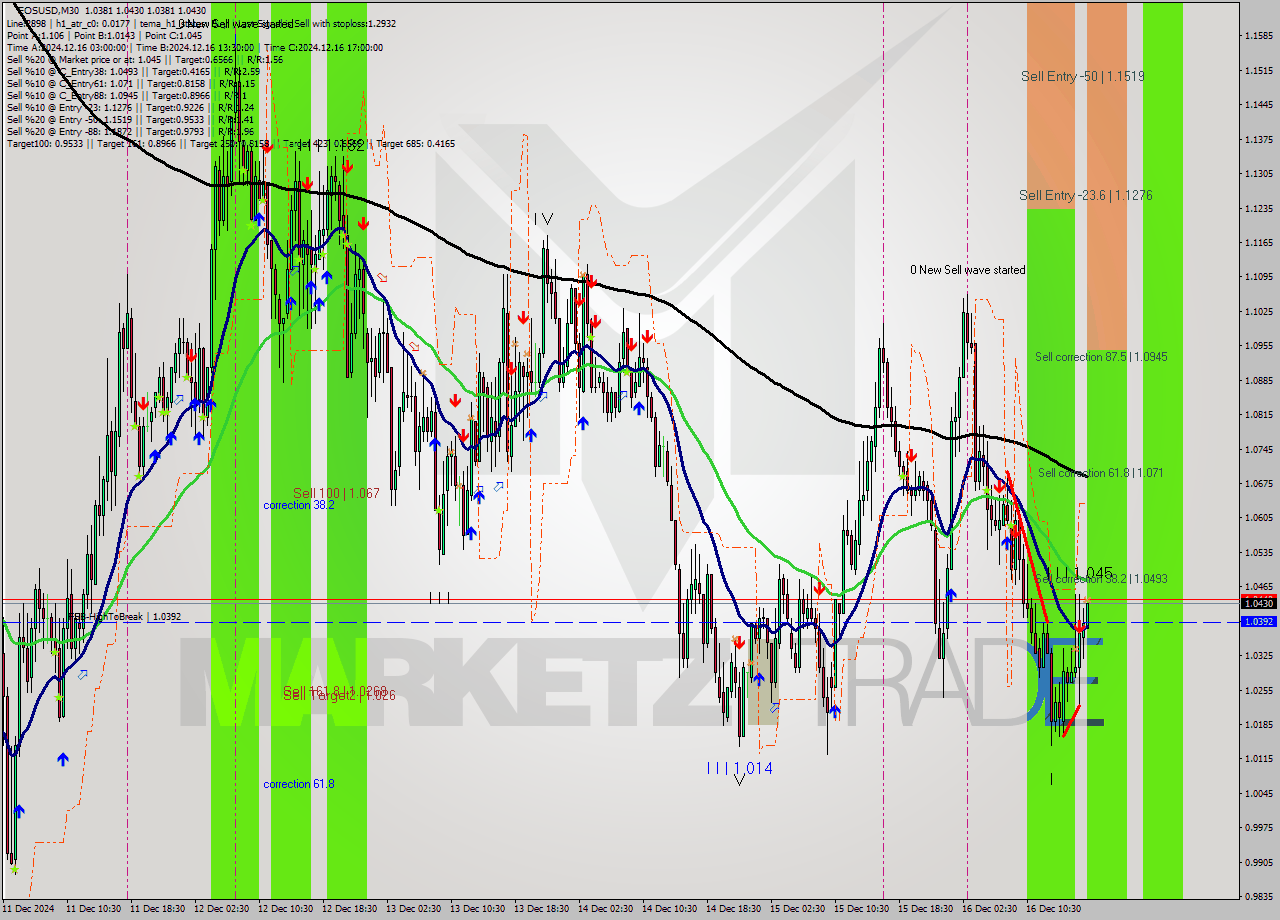Click the '16 Dec 02:30' time axis label
This screenshot has width=1280, height=920.
coord(990,909)
